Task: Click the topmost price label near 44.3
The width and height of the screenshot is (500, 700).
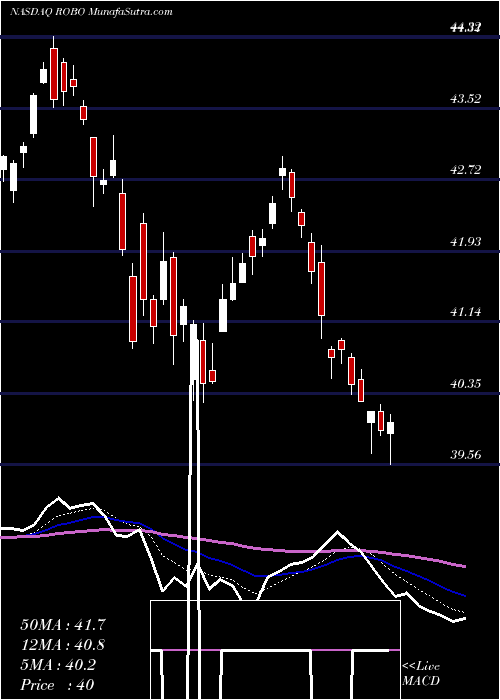Action: point(466,28)
